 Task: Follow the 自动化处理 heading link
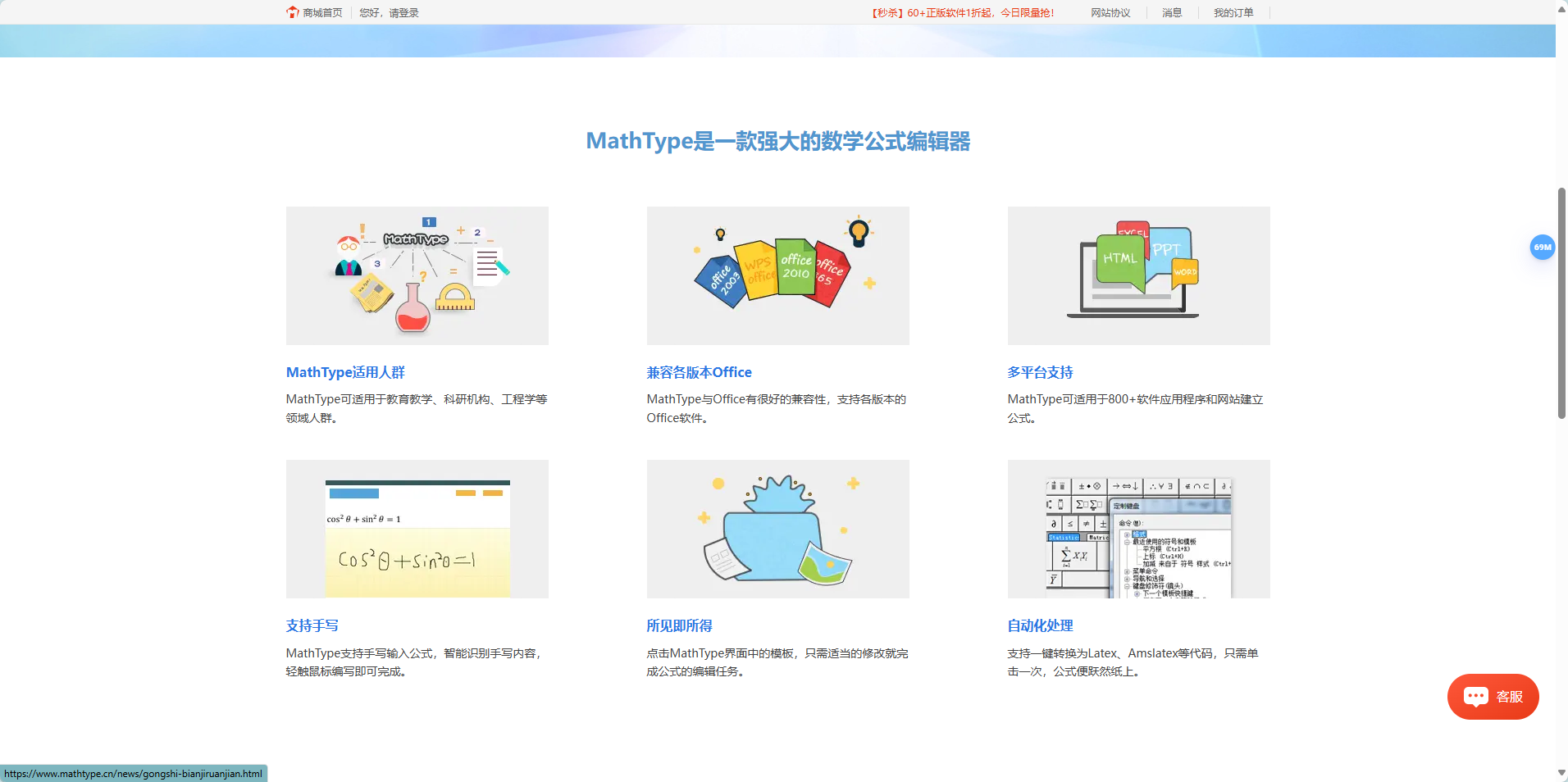click(1041, 625)
